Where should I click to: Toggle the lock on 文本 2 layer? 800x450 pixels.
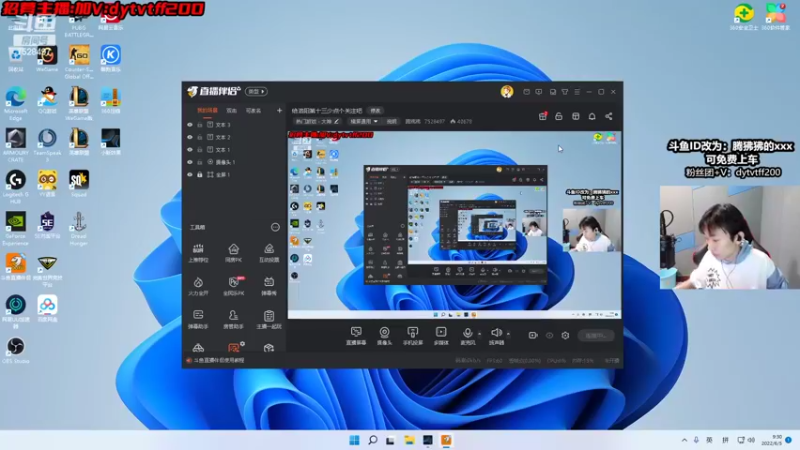(x=200, y=137)
